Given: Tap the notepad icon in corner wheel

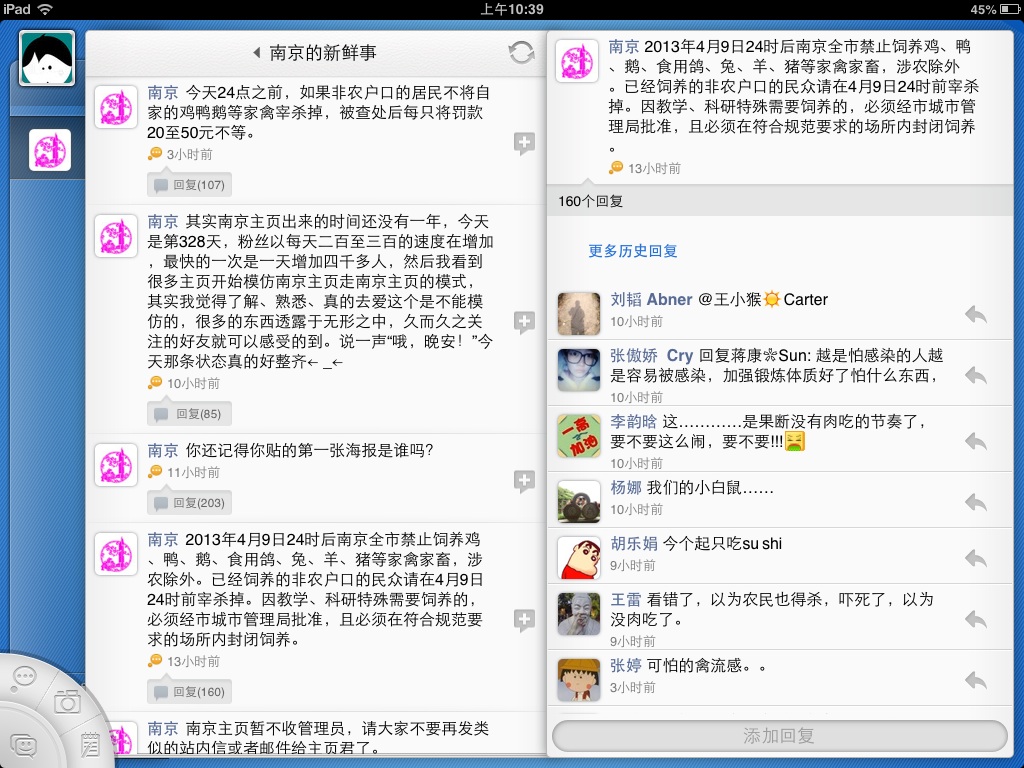Looking at the screenshot, I should click(x=91, y=745).
